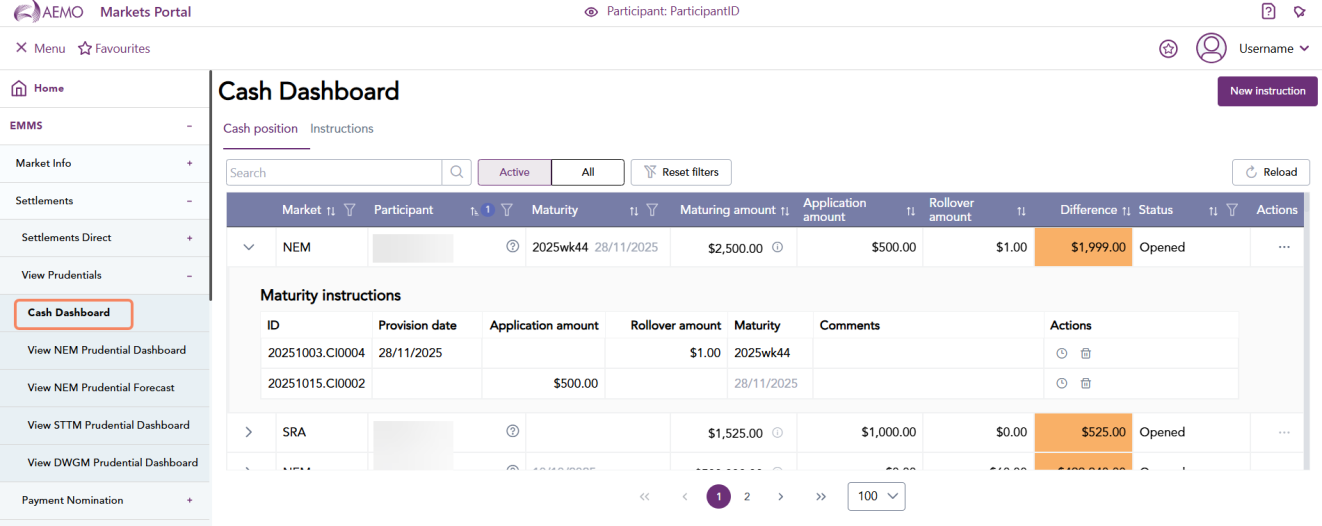Open the 100 page size dropdown
Viewport: 1322px width, 526px height.
pyautogui.click(x=876, y=496)
